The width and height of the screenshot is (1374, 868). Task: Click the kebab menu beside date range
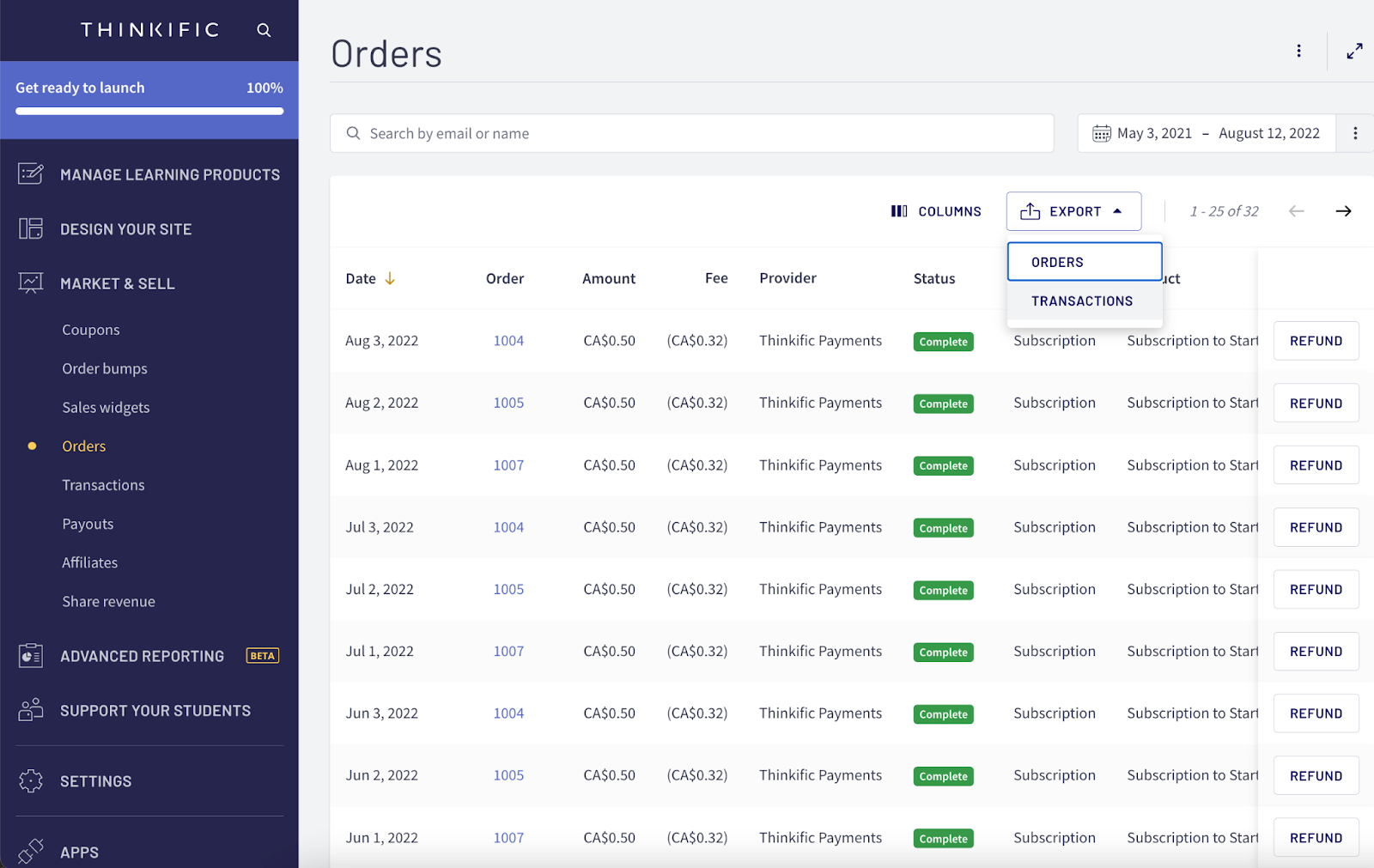click(x=1355, y=133)
